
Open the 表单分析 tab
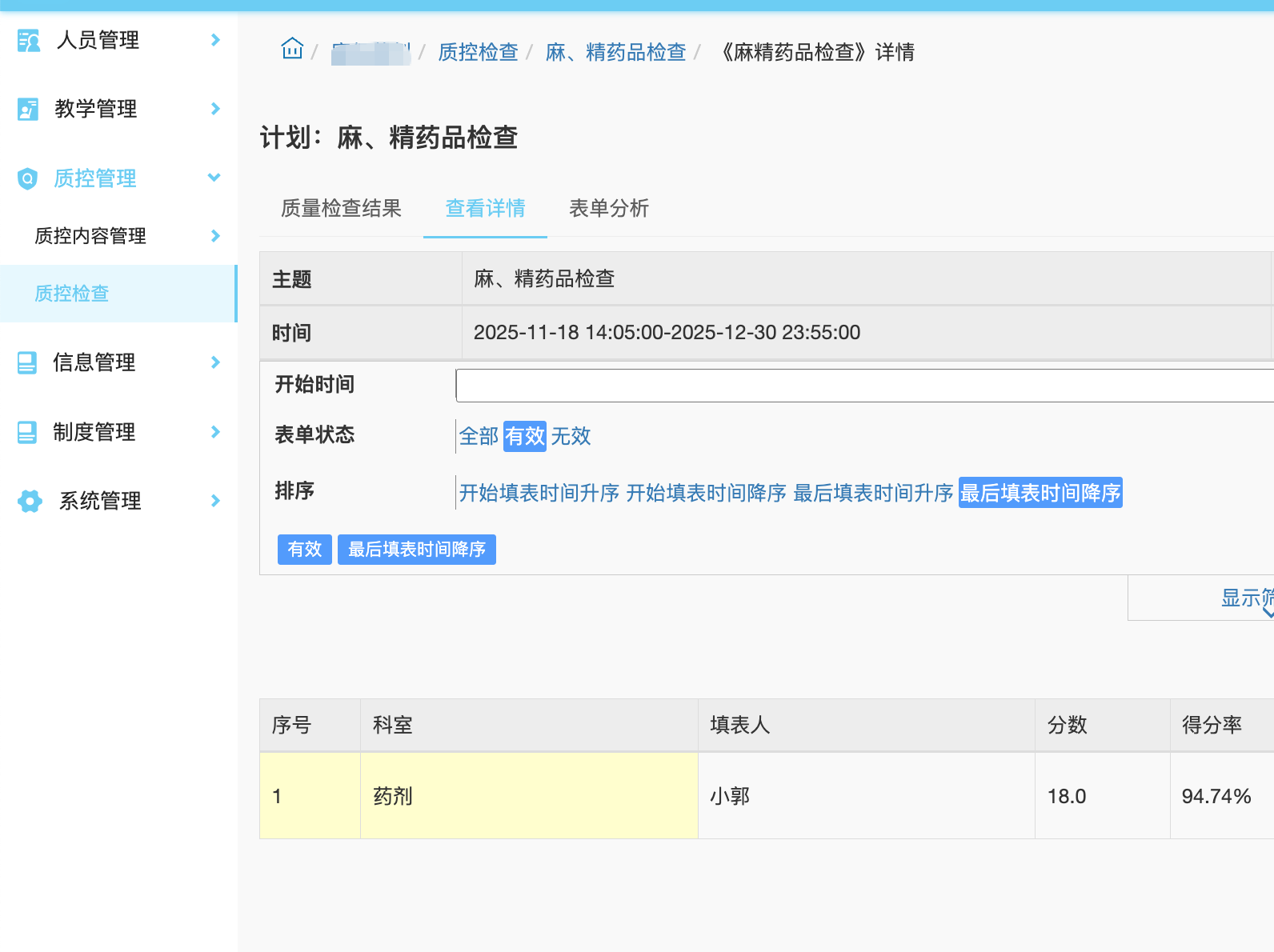tap(608, 209)
